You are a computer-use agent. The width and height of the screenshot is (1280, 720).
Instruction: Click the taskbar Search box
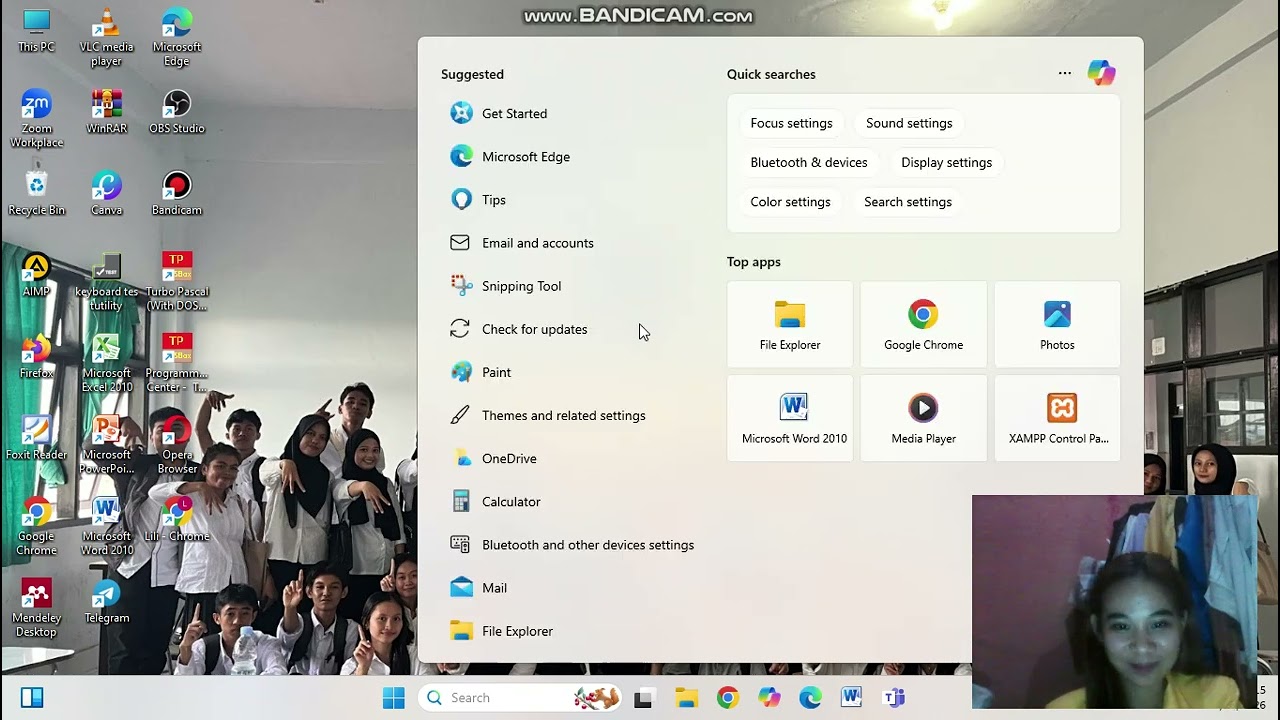[520, 698]
